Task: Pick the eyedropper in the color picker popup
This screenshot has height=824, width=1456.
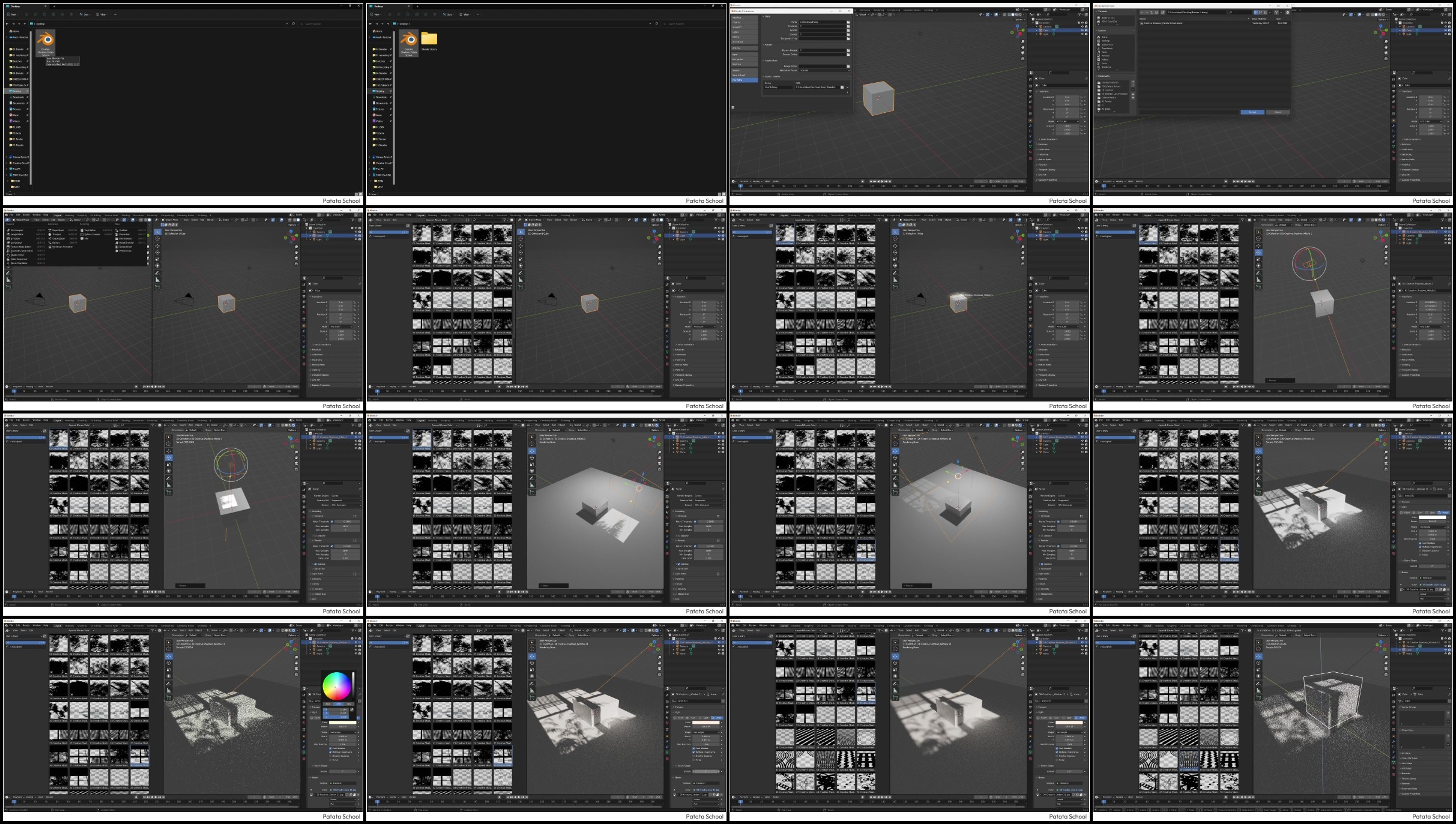Action: (x=352, y=709)
